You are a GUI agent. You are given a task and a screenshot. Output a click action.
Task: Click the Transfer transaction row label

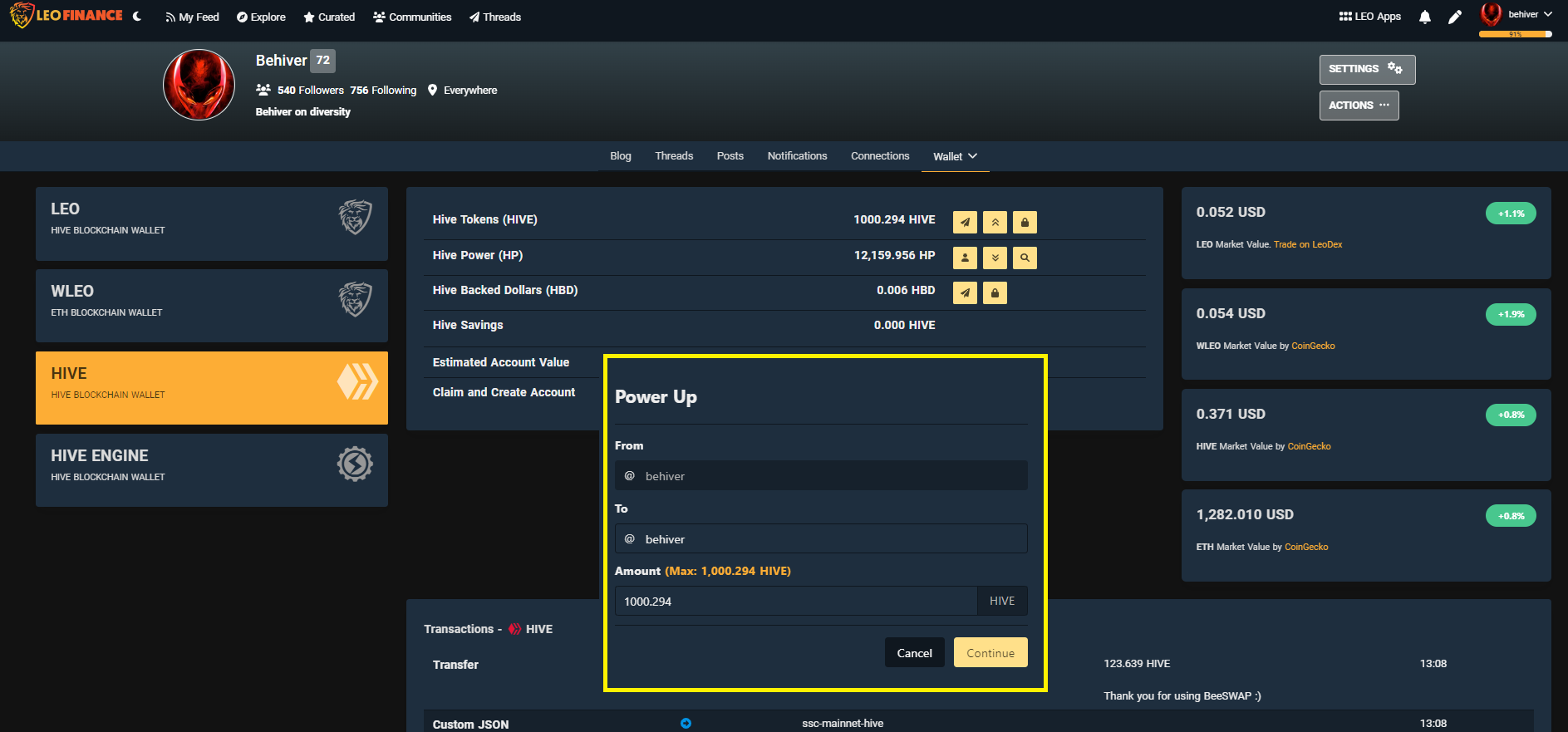pos(455,665)
